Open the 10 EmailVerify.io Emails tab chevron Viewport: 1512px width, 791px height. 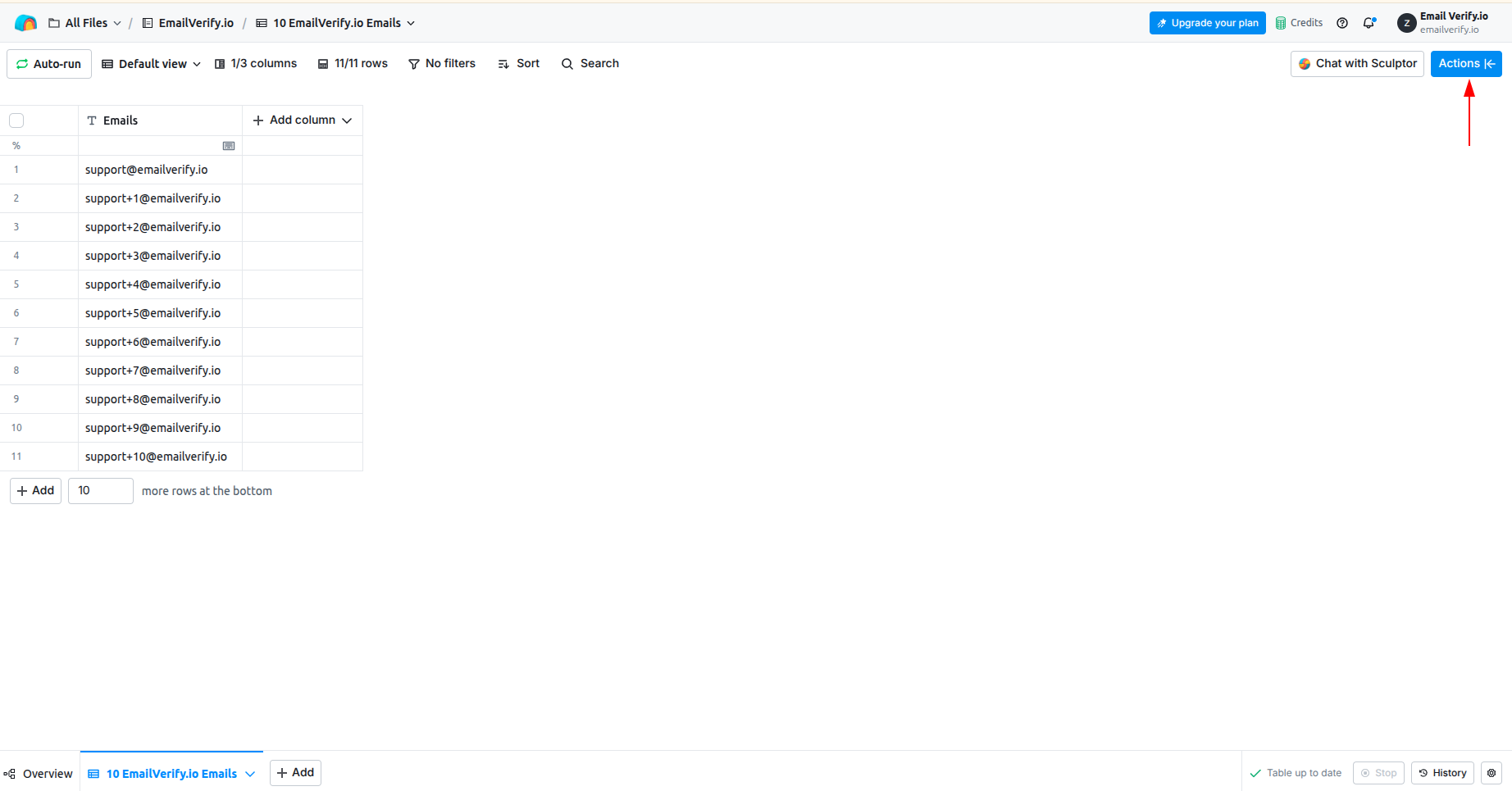pyautogui.click(x=250, y=774)
